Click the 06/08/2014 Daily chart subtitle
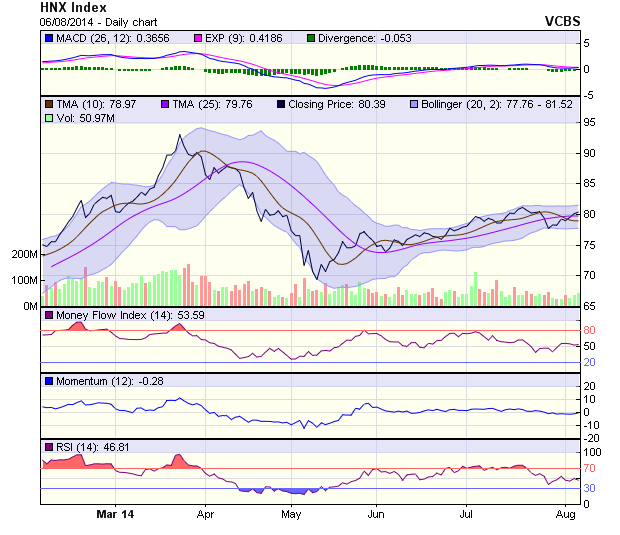The image size is (620, 535). click(100, 21)
